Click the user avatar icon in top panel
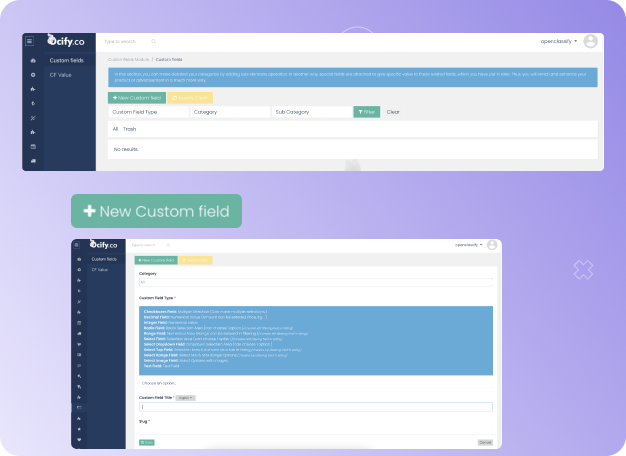Viewport: 626px width, 456px height. tap(591, 42)
